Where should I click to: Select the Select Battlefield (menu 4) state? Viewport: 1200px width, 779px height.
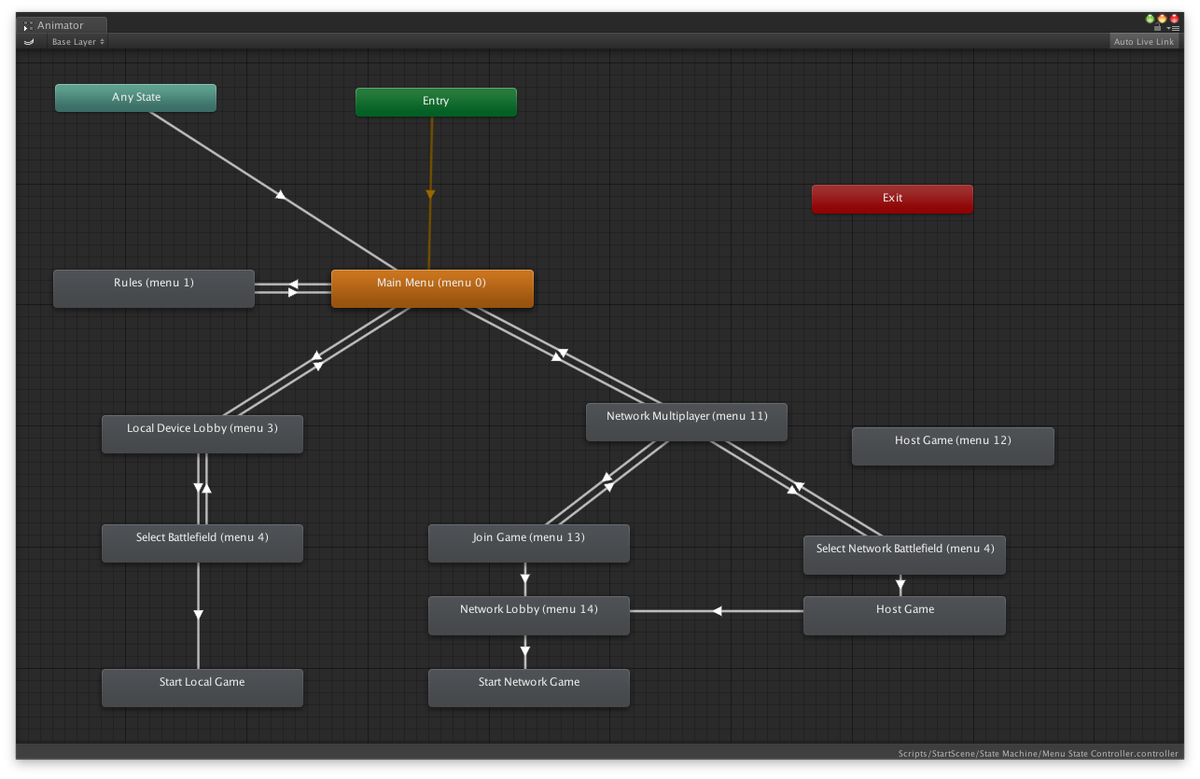click(x=202, y=543)
